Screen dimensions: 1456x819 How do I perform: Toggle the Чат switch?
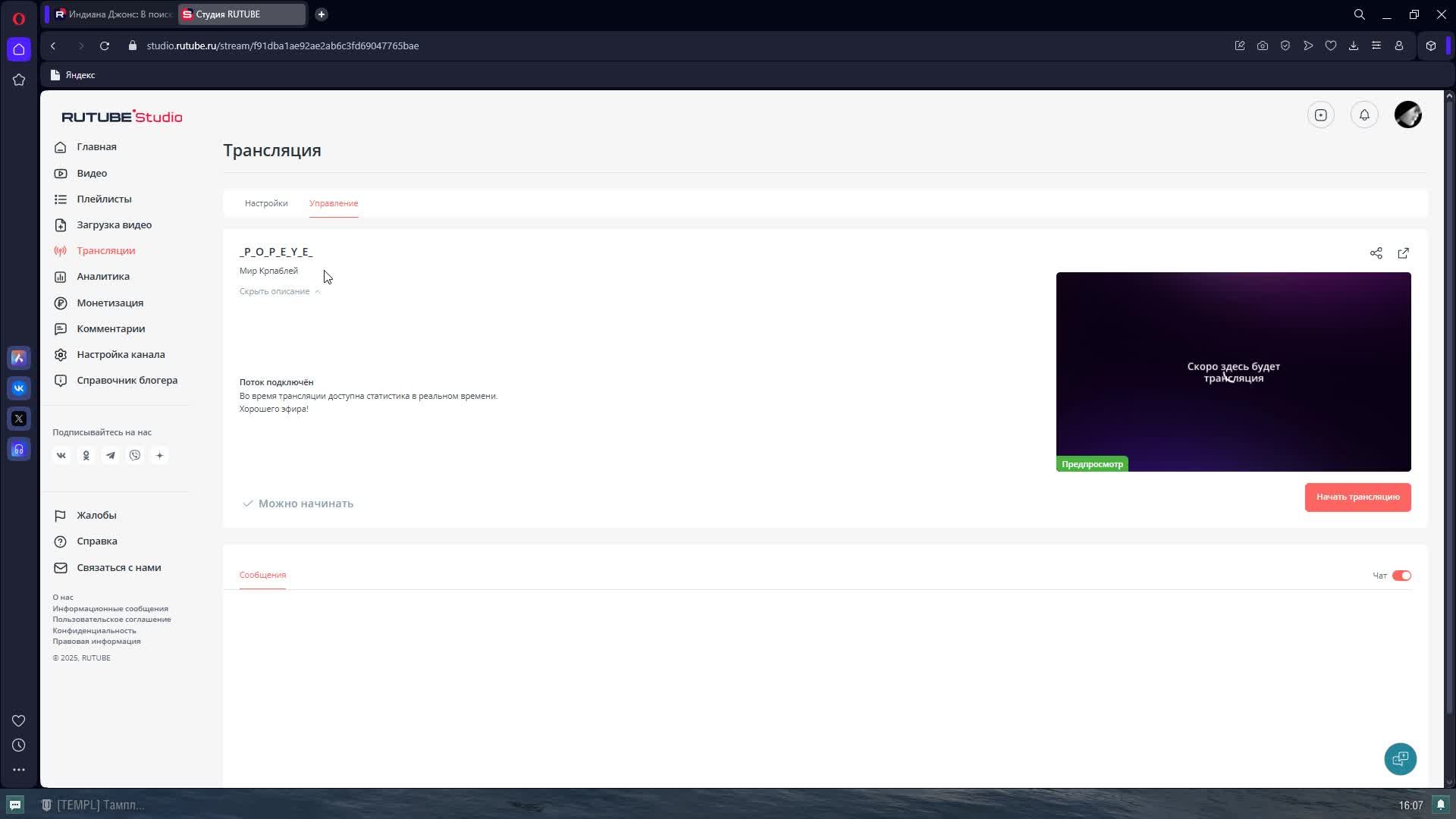(1401, 576)
